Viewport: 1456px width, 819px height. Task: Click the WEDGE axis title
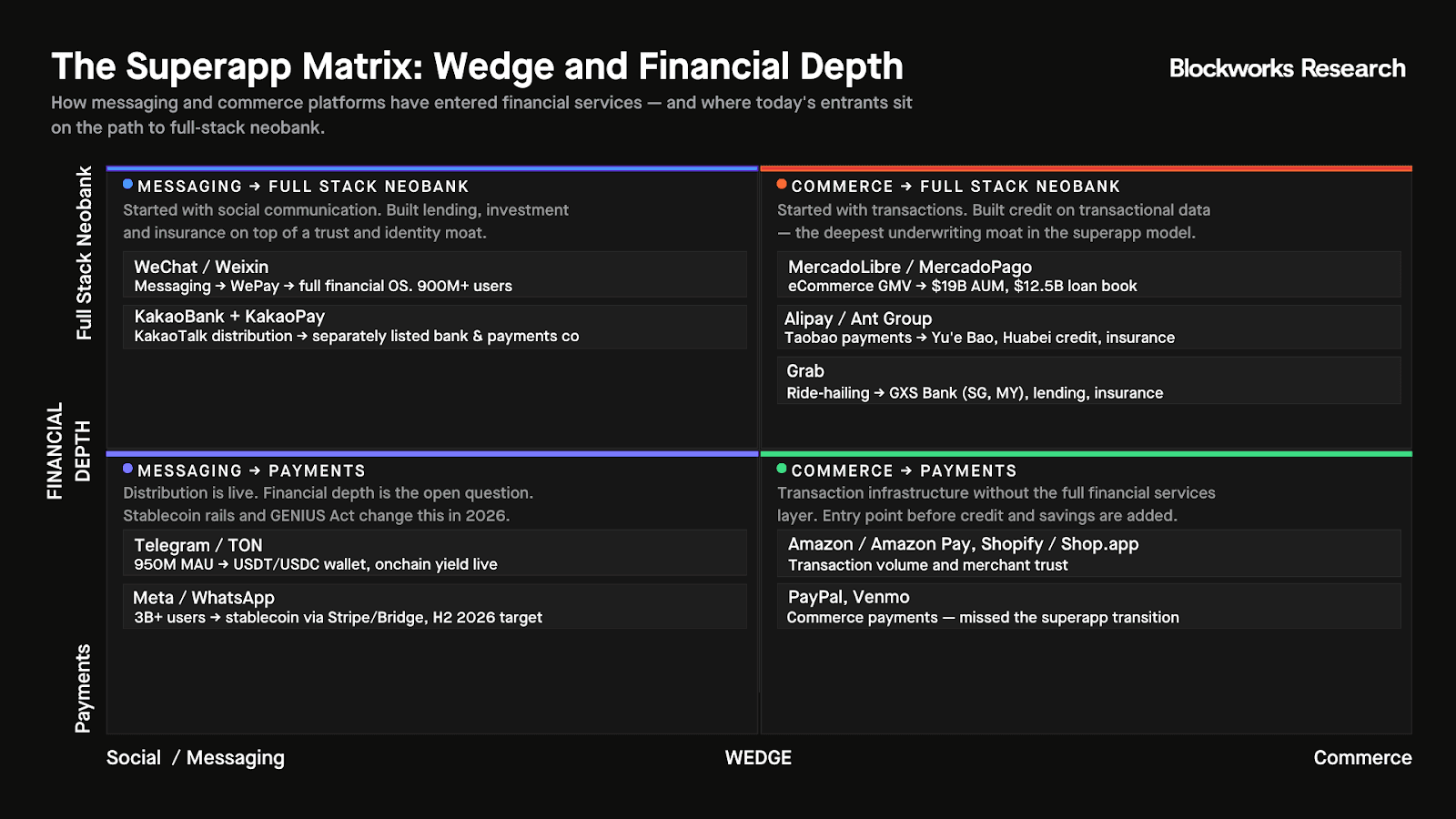point(758,758)
